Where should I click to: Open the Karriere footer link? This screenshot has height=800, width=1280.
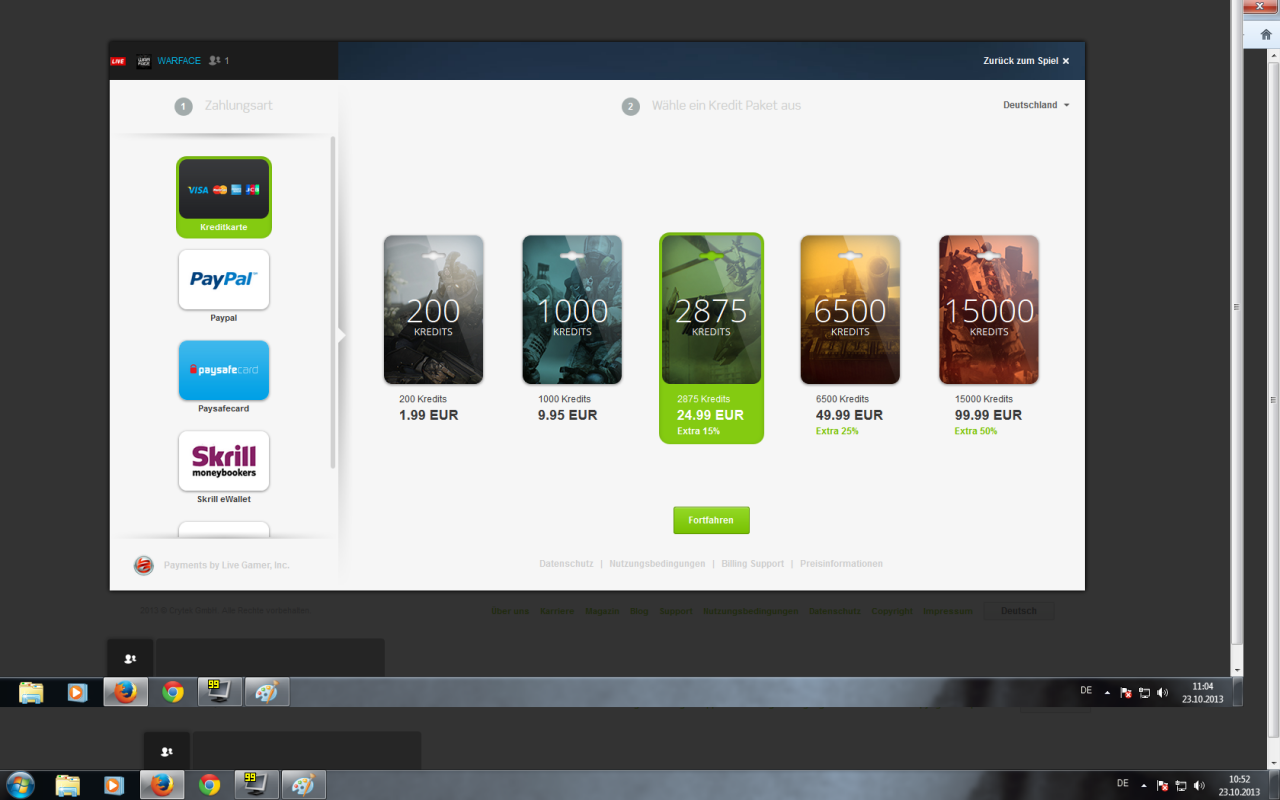point(557,611)
